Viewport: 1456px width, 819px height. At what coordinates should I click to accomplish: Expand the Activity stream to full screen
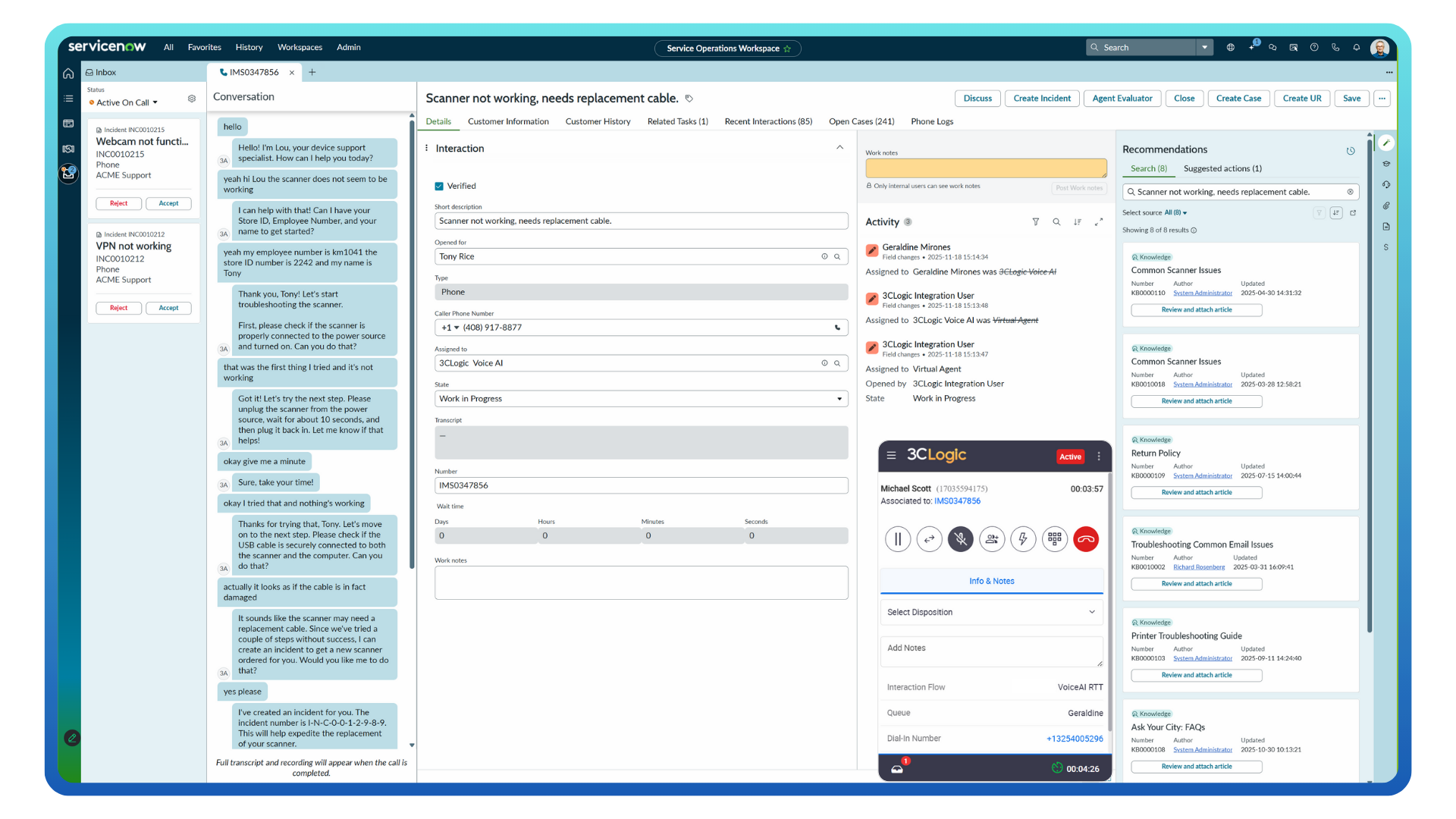[1099, 222]
